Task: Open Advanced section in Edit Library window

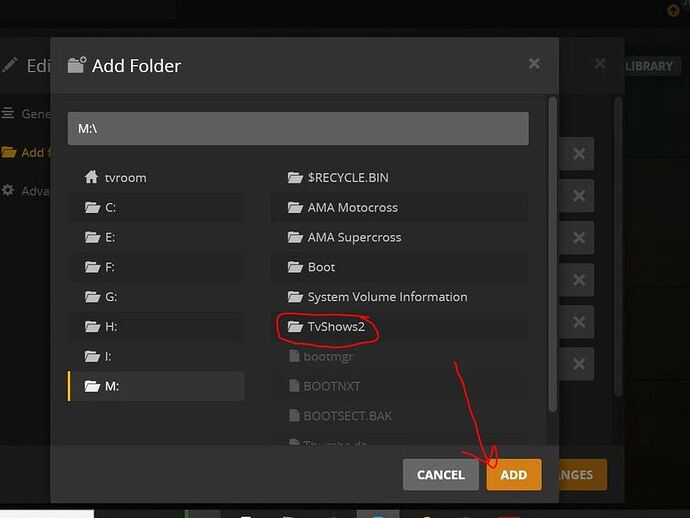Action: pos(26,191)
